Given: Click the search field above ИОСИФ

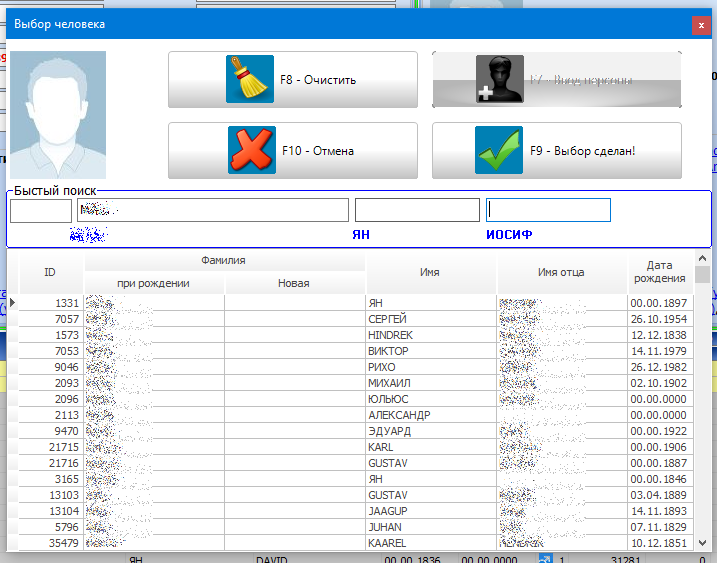Looking at the screenshot, I should (548, 211).
